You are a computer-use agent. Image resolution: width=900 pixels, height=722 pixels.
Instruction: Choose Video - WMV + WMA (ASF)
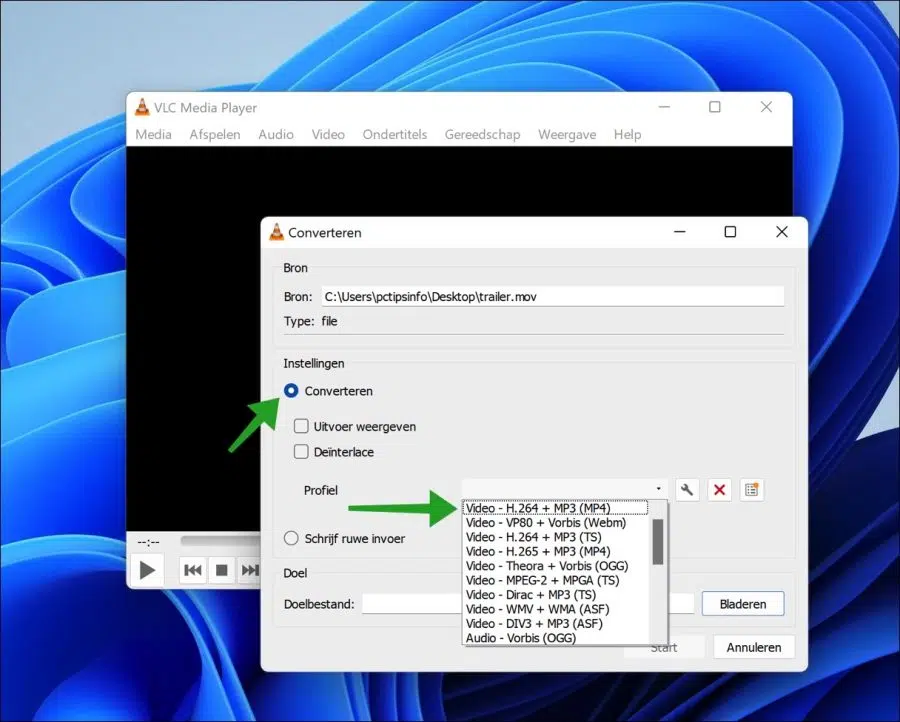click(556, 609)
